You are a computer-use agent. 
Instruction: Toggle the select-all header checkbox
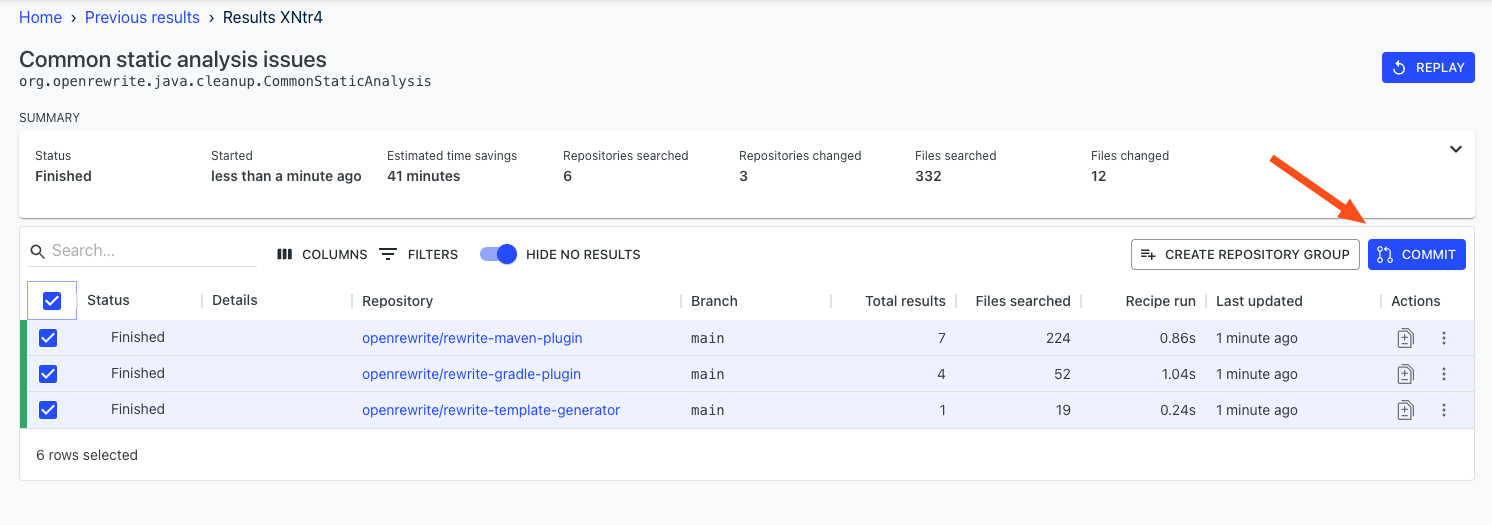tap(53, 301)
